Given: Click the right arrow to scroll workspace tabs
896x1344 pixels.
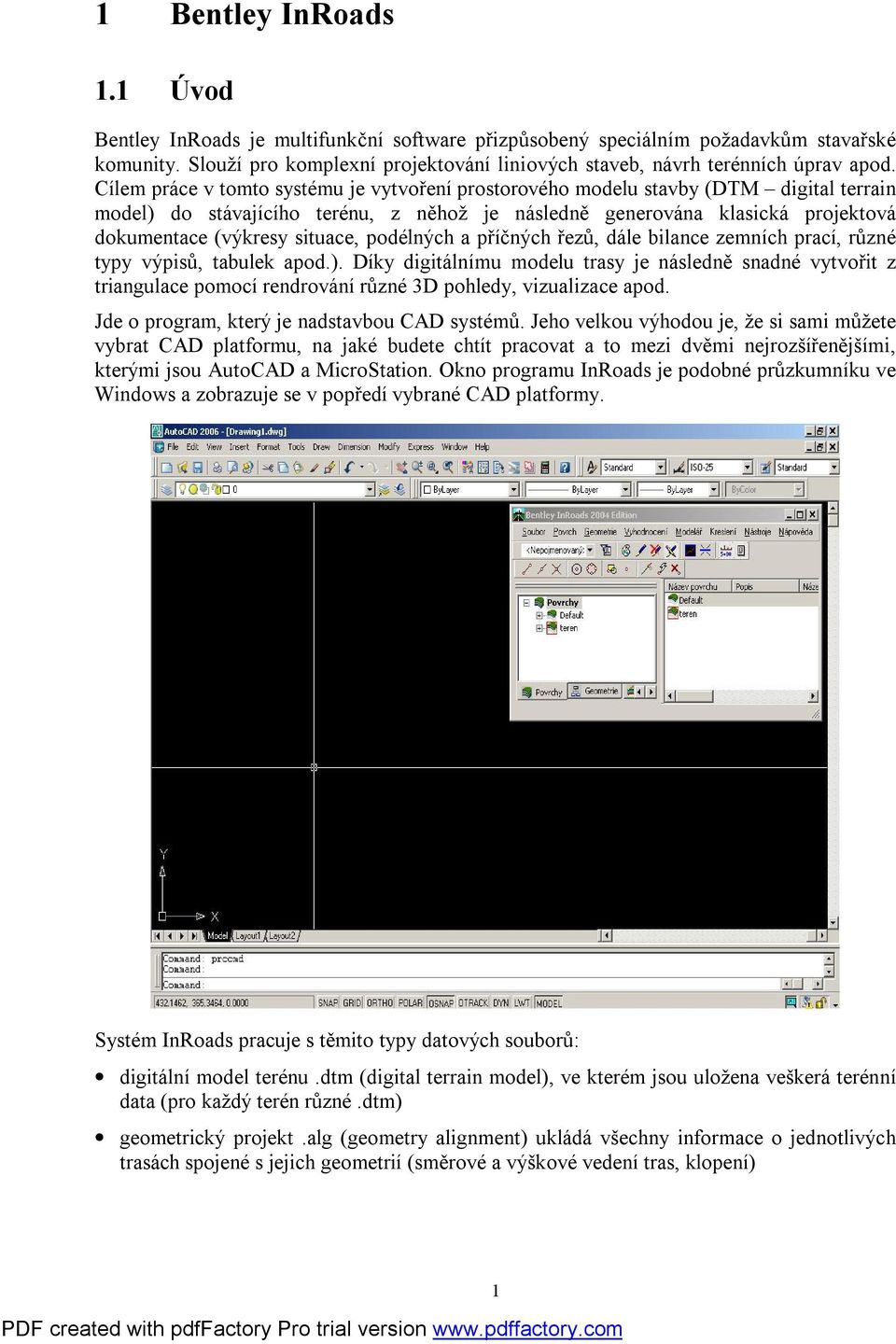Looking at the screenshot, I should click(x=651, y=692).
